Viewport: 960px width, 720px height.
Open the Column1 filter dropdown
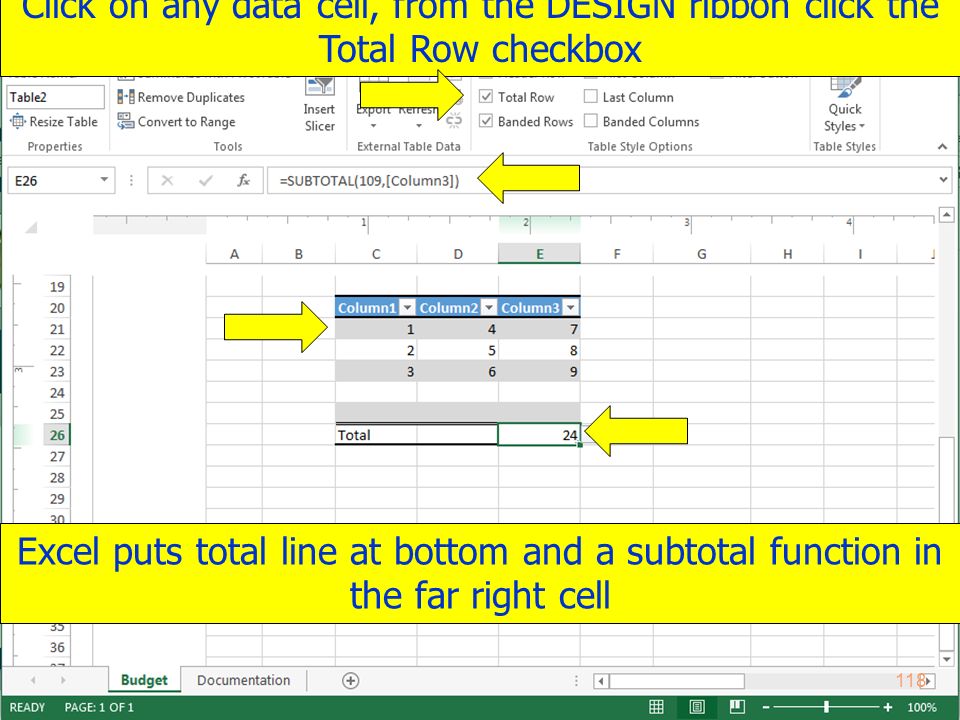(407, 307)
